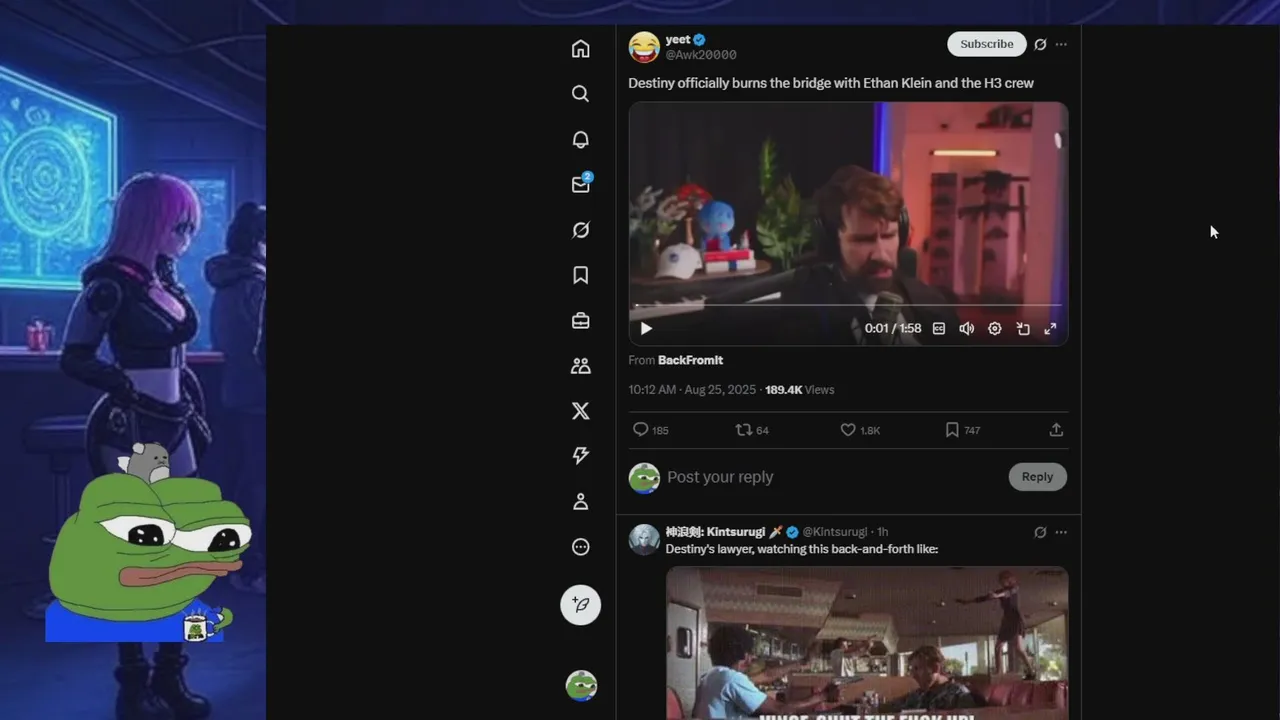Click yeet's laughing emoji avatar
The width and height of the screenshot is (1280, 720).
coord(644,47)
